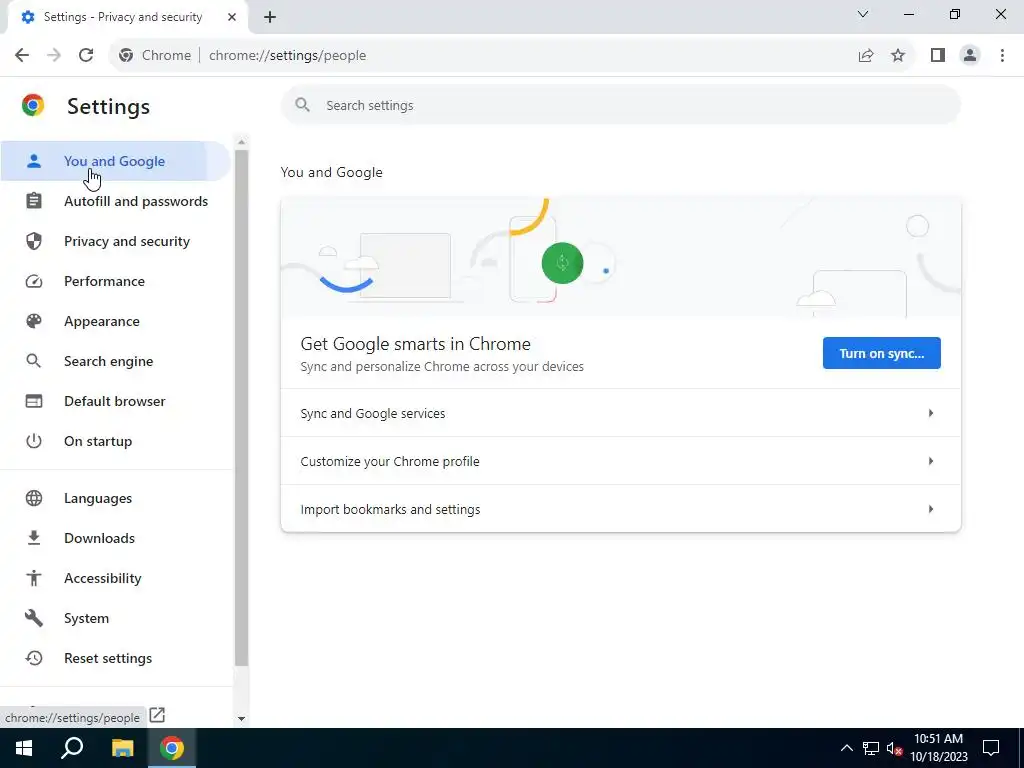The width and height of the screenshot is (1024, 768).
Task: Click the Appearance palette icon
Action: coord(34,321)
